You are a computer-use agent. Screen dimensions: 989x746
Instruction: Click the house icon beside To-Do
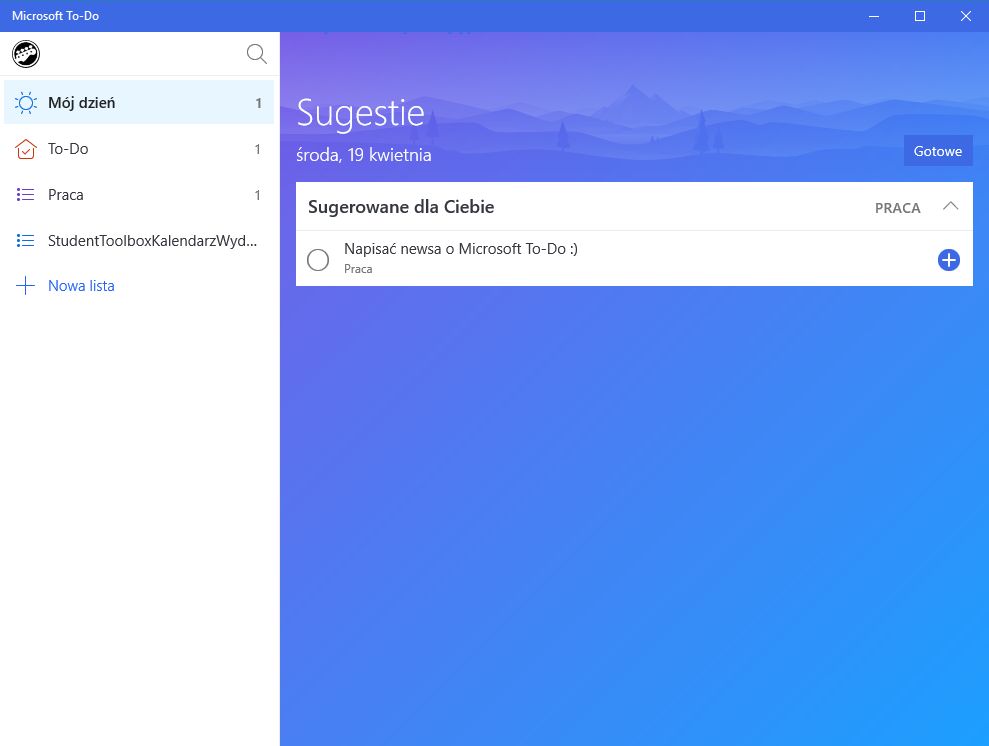click(26, 149)
